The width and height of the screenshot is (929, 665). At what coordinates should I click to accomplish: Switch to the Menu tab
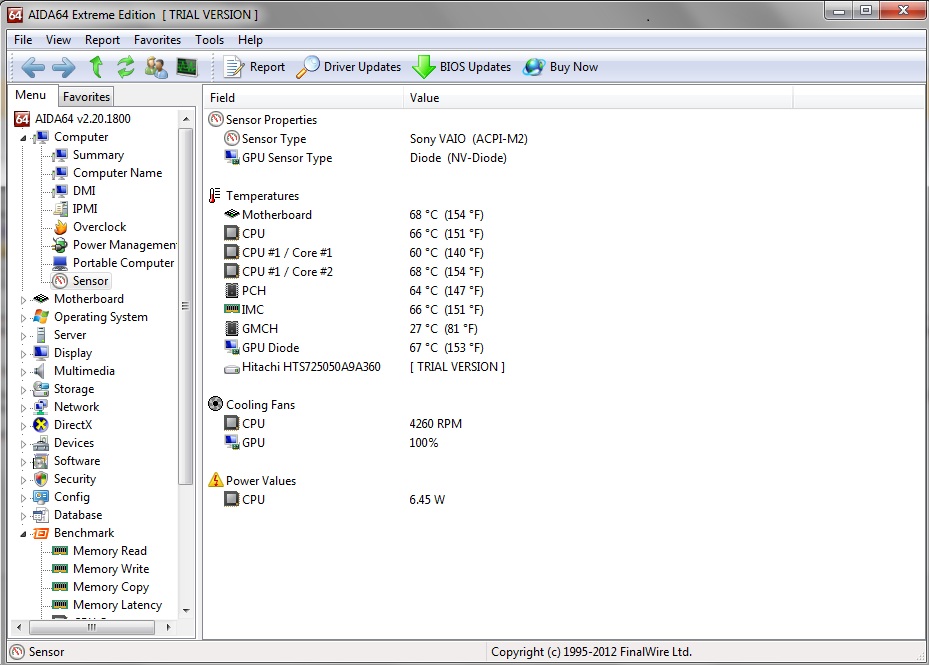[31, 95]
